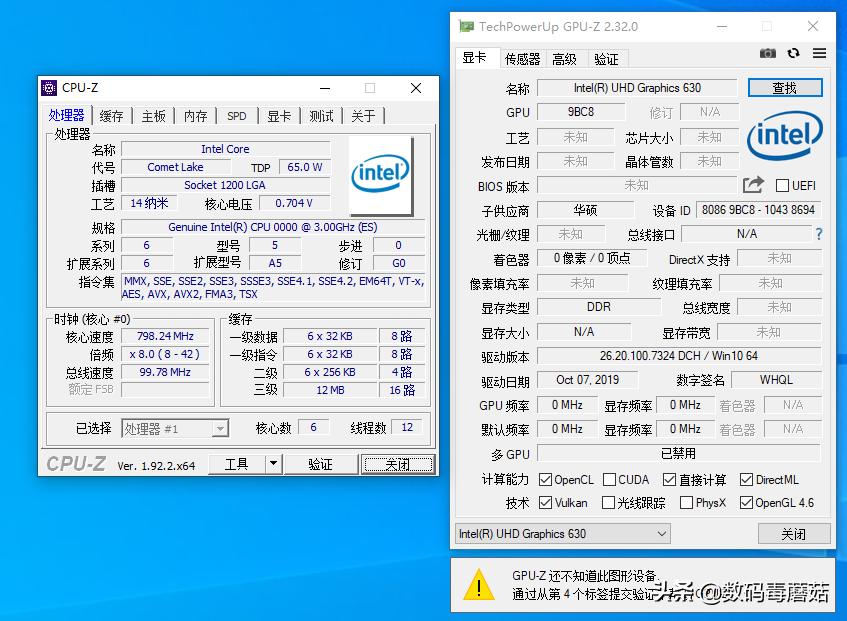The width and height of the screenshot is (847, 621).
Task: Click the GPU-Z green card icon in title bar
Action: click(467, 25)
